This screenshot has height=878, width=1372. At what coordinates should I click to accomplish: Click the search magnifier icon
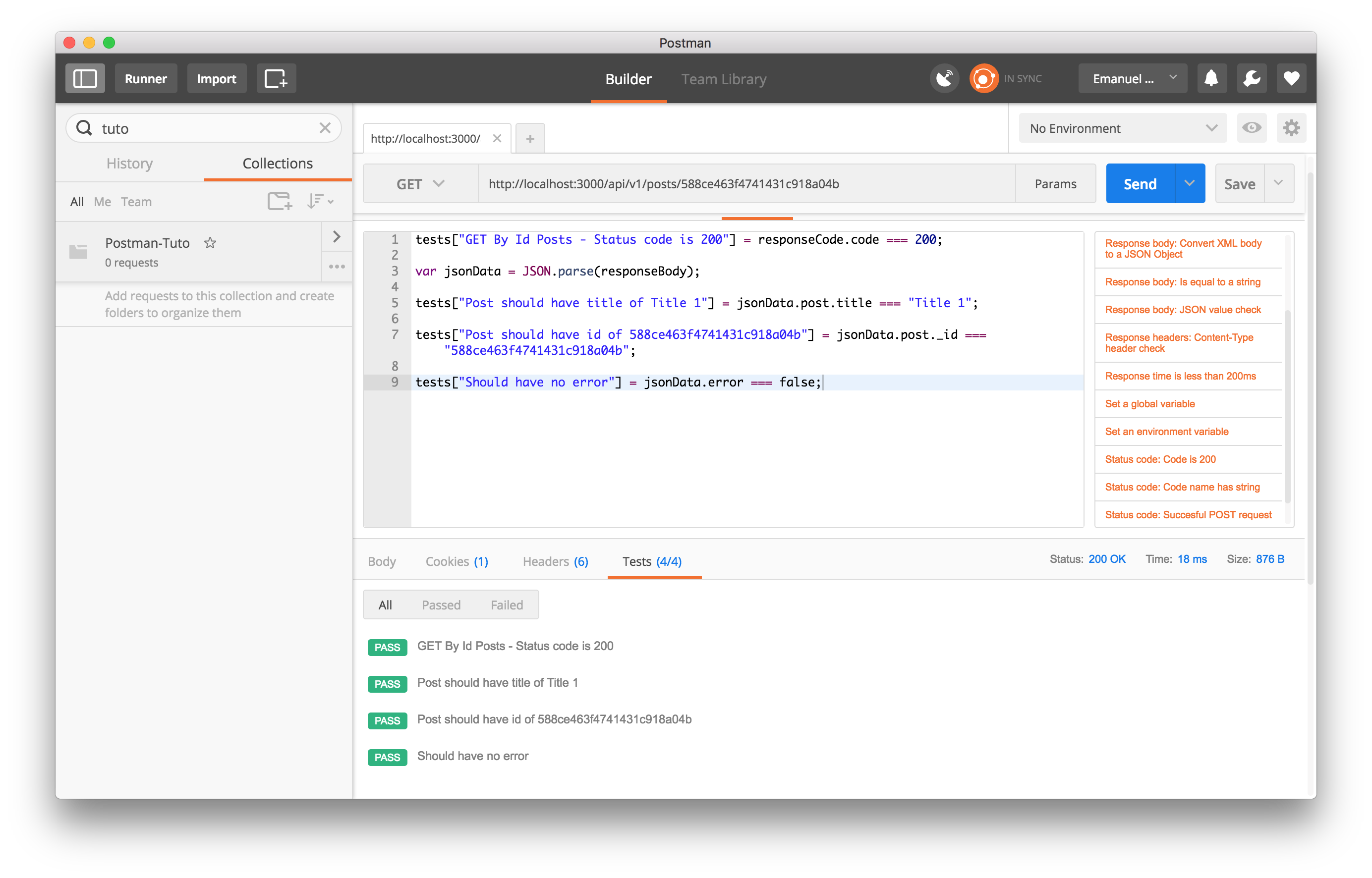(x=84, y=128)
